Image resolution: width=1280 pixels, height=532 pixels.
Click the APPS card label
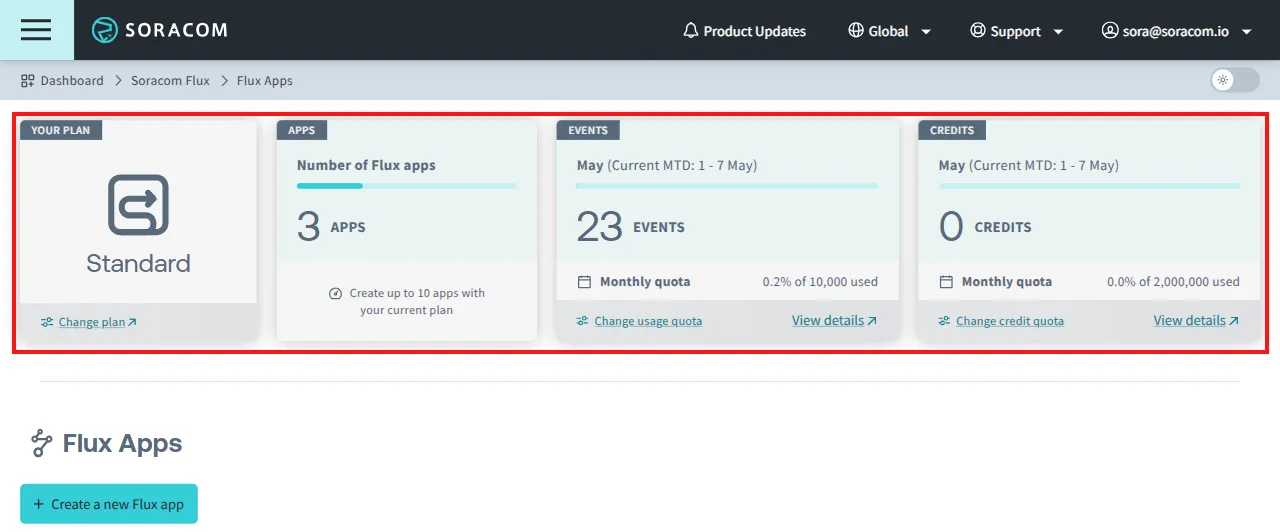[302, 130]
